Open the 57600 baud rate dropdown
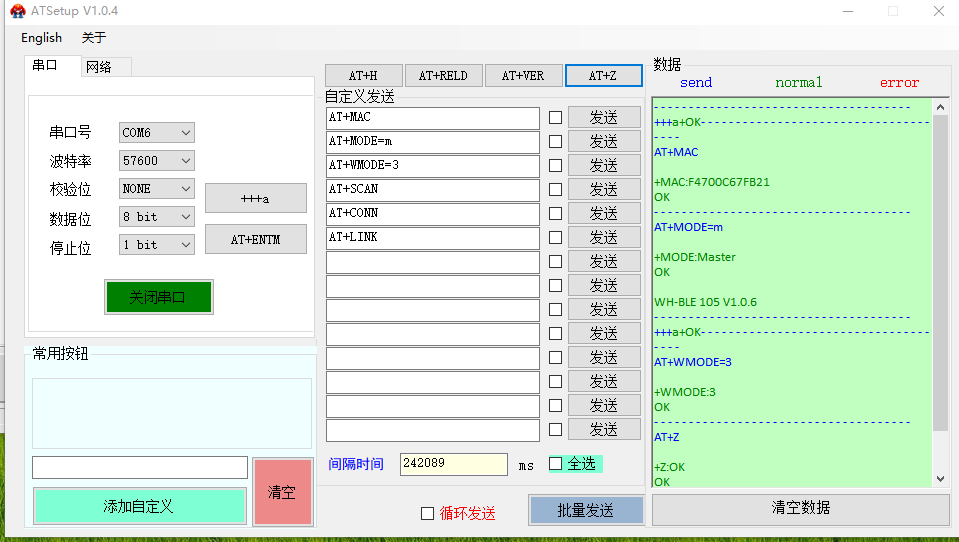 pyautogui.click(x=156, y=161)
